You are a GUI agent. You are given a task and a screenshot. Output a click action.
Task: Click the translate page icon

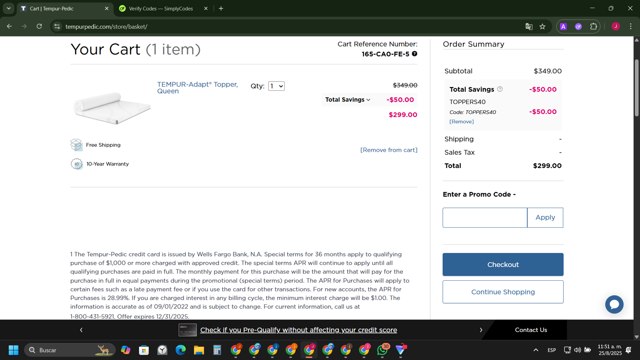click(529, 27)
